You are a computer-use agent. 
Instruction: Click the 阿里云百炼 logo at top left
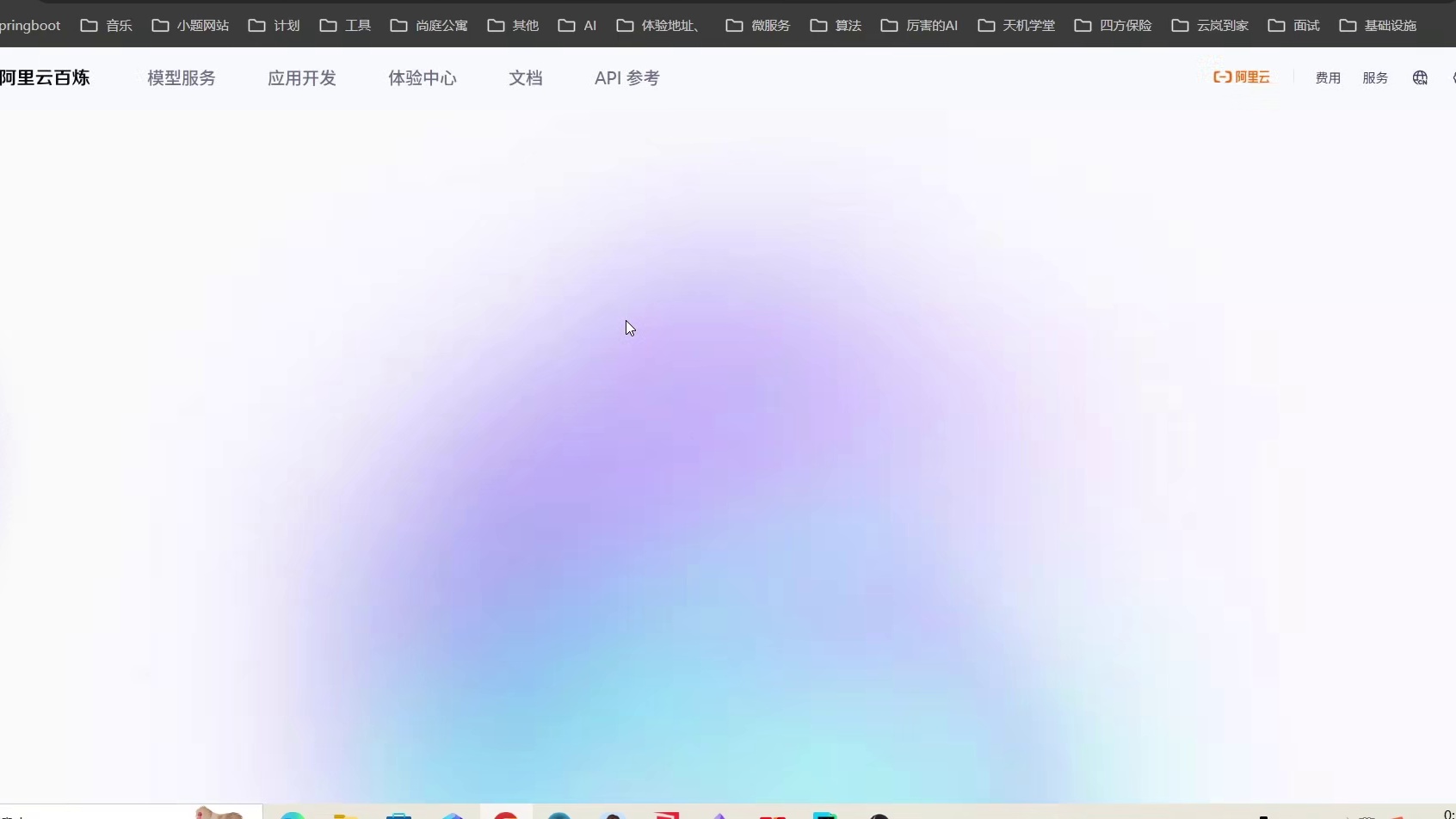[x=45, y=77]
